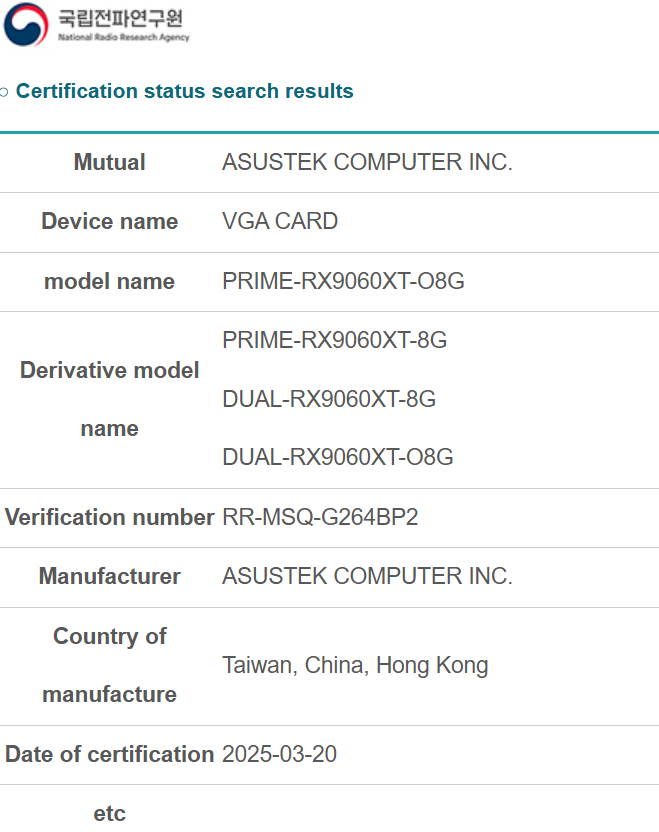The height and width of the screenshot is (832, 659).
Task: Click the Mutual row label
Action: point(109,162)
